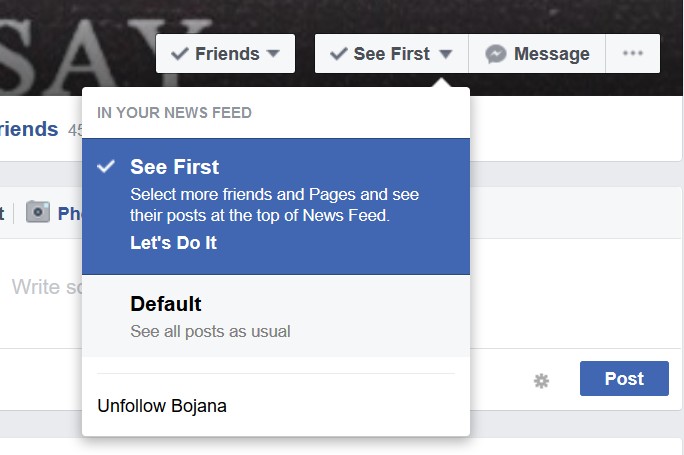Click the Messenger icon on the Message button
684x455 pixels.
coord(496,54)
